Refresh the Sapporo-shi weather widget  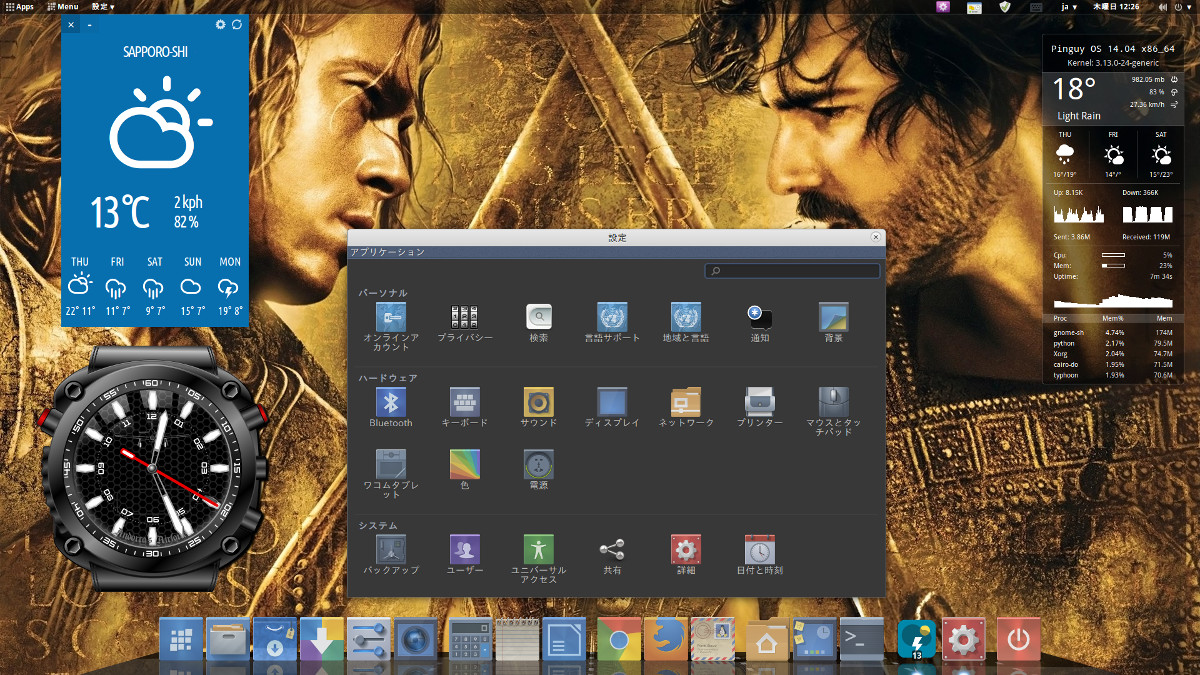pos(237,24)
